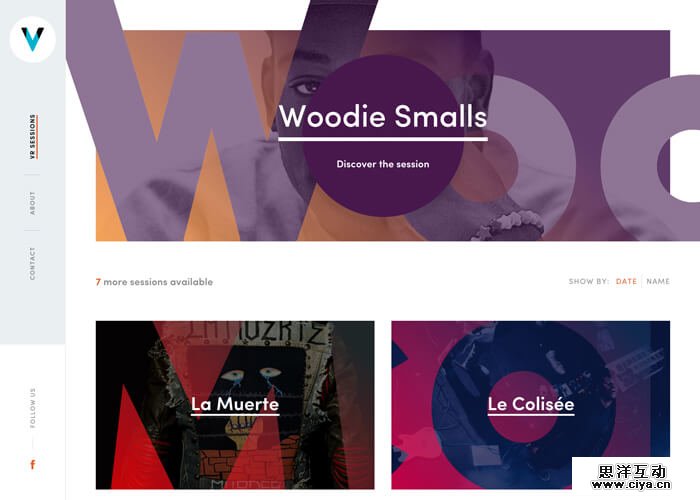Image resolution: width=700 pixels, height=500 pixels.
Task: Click the Follow Us label
Action: coord(33,408)
